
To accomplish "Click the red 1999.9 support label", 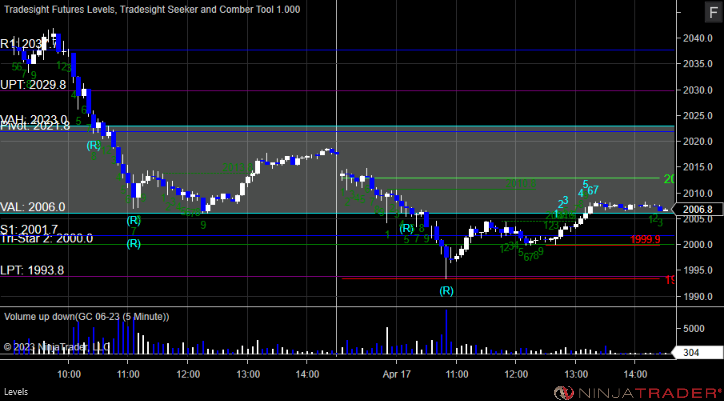I will [645, 239].
